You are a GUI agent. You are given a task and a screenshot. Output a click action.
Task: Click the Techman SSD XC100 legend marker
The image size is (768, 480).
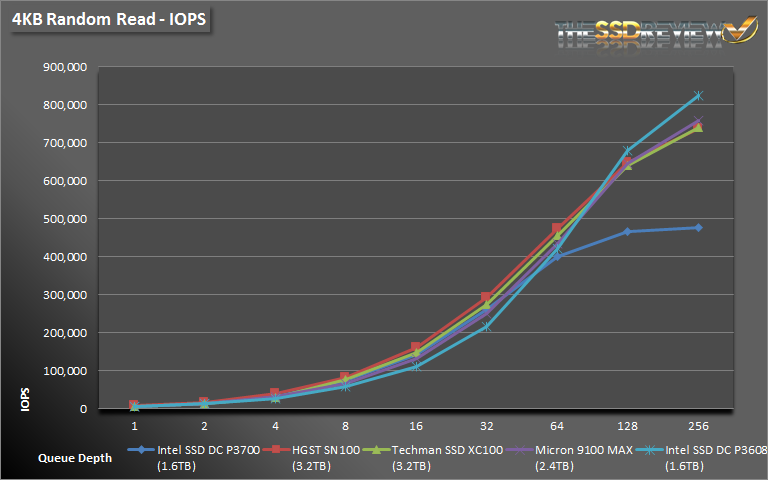pyautogui.click(x=376, y=449)
